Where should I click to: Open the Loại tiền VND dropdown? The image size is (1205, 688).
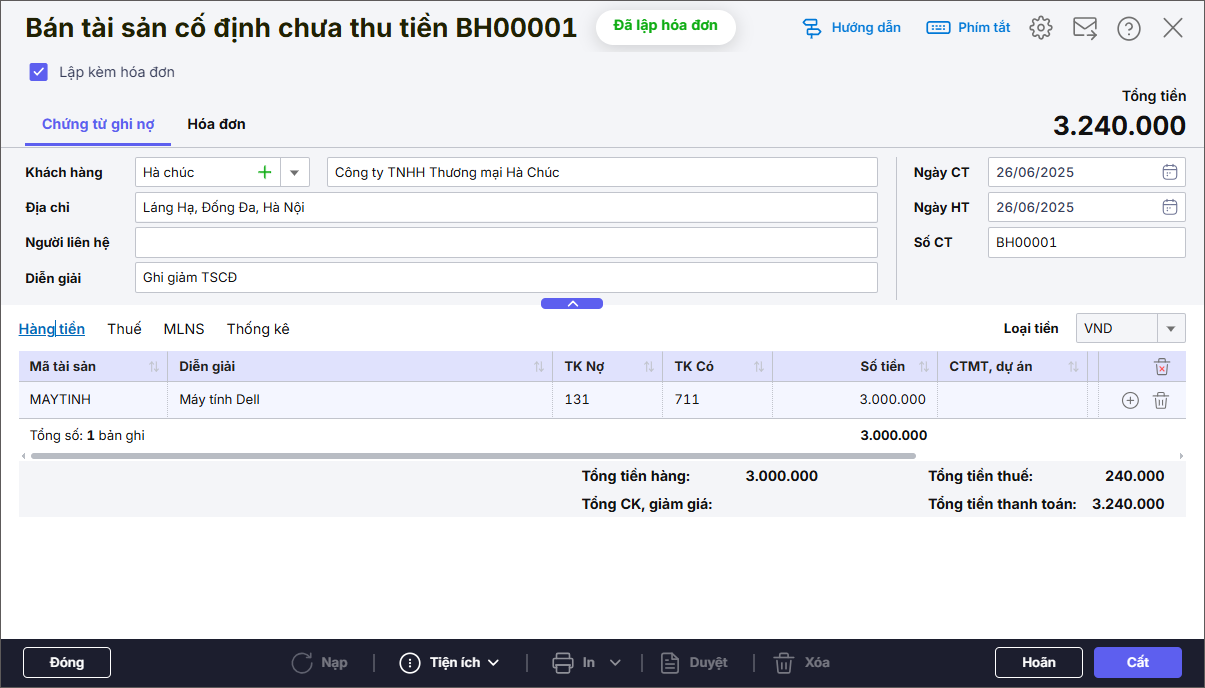[x=1171, y=328]
